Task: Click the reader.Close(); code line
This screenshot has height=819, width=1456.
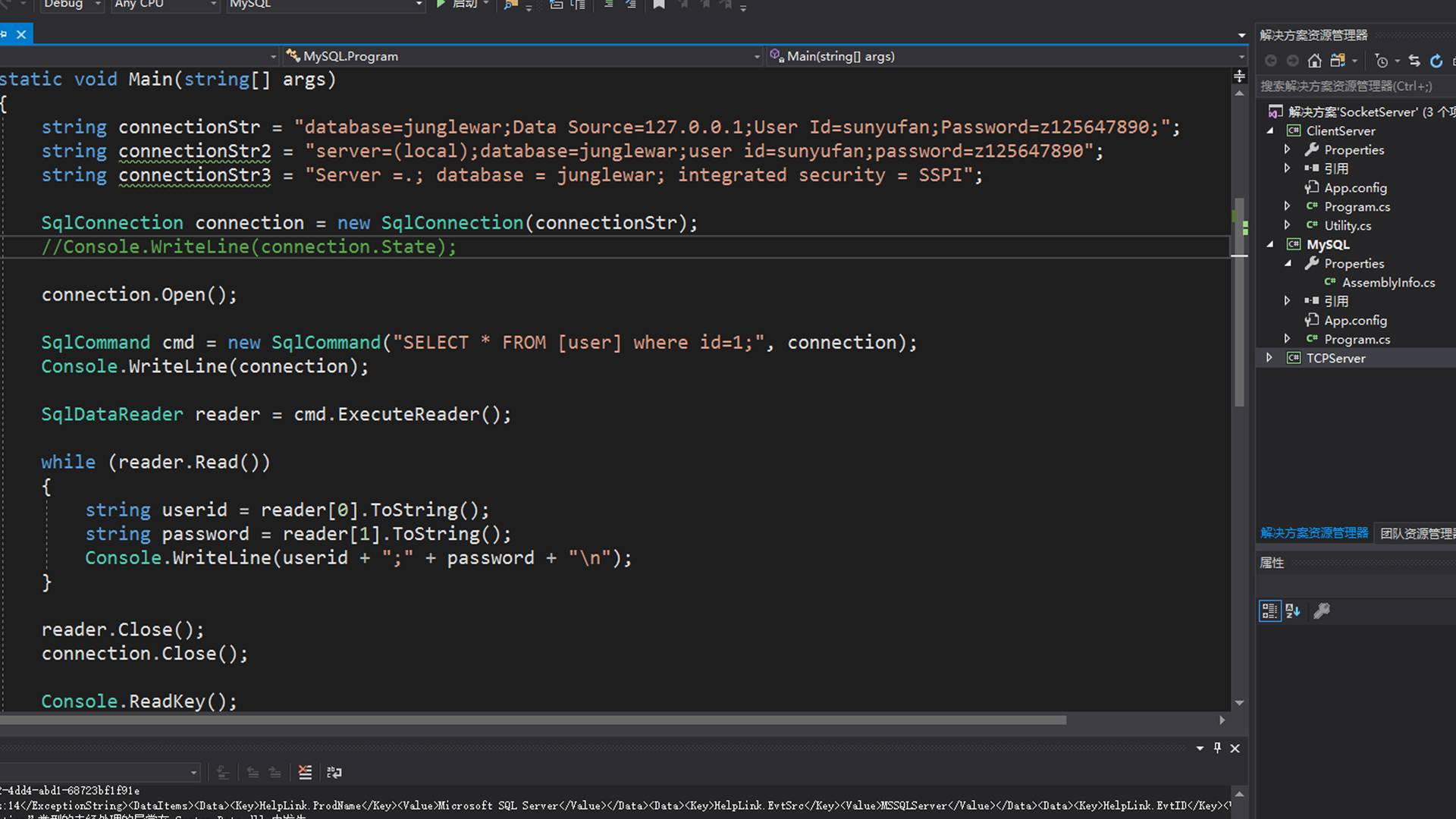Action: pos(123,629)
